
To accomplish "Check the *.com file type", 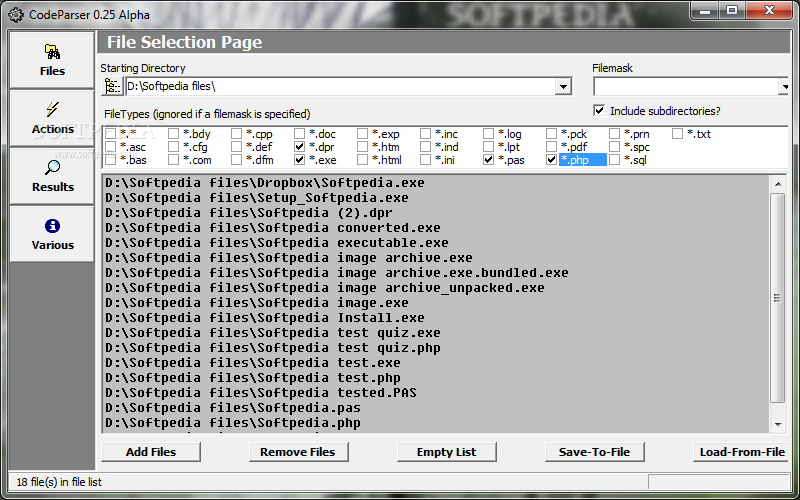I will [173, 160].
